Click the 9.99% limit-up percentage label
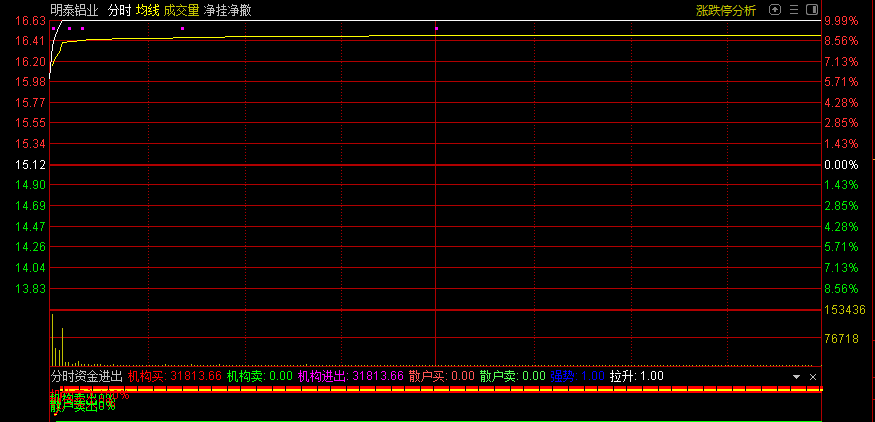 pos(841,21)
